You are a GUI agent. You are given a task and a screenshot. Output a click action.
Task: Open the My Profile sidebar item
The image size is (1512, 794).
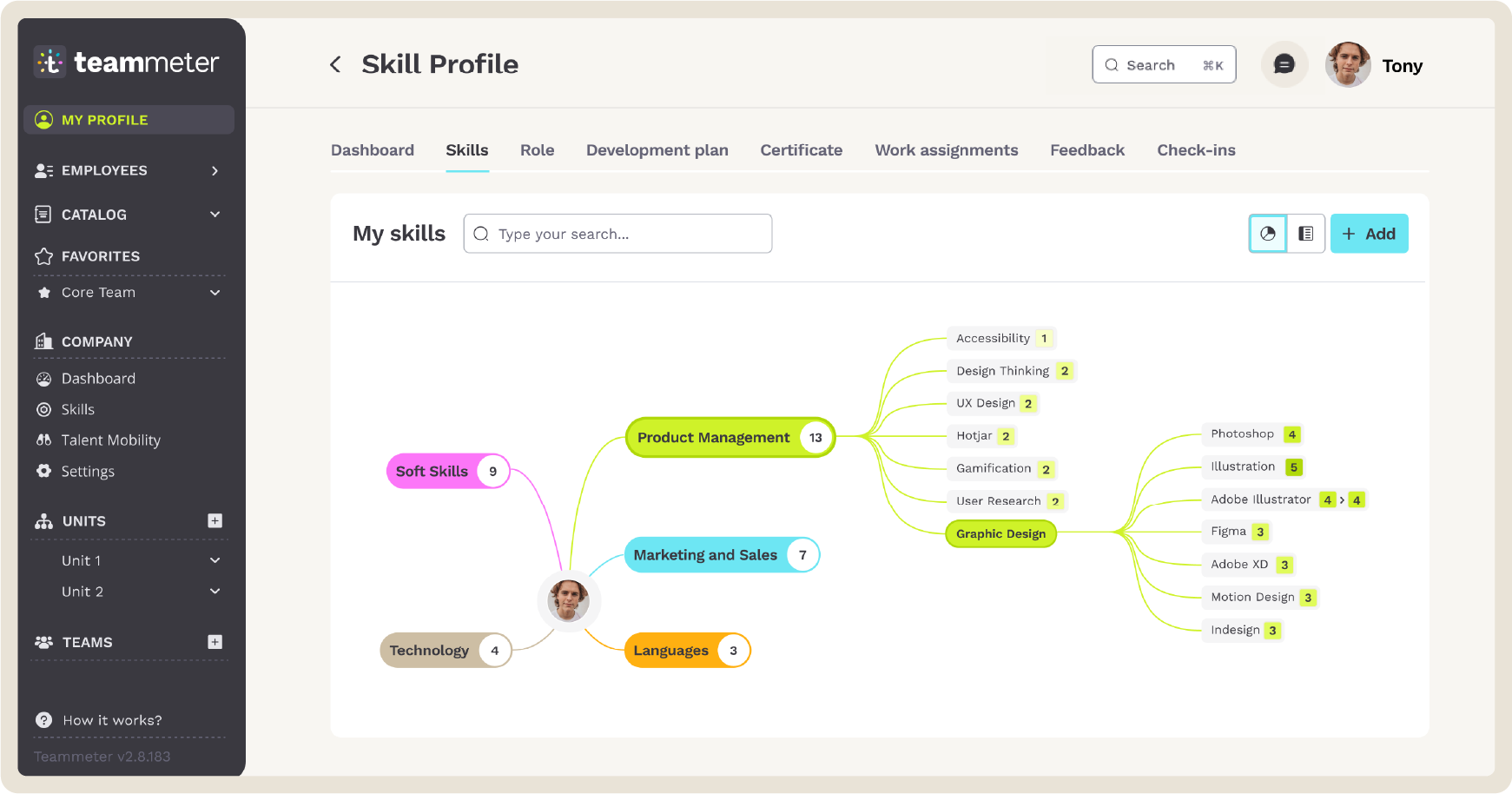pyautogui.click(x=129, y=120)
